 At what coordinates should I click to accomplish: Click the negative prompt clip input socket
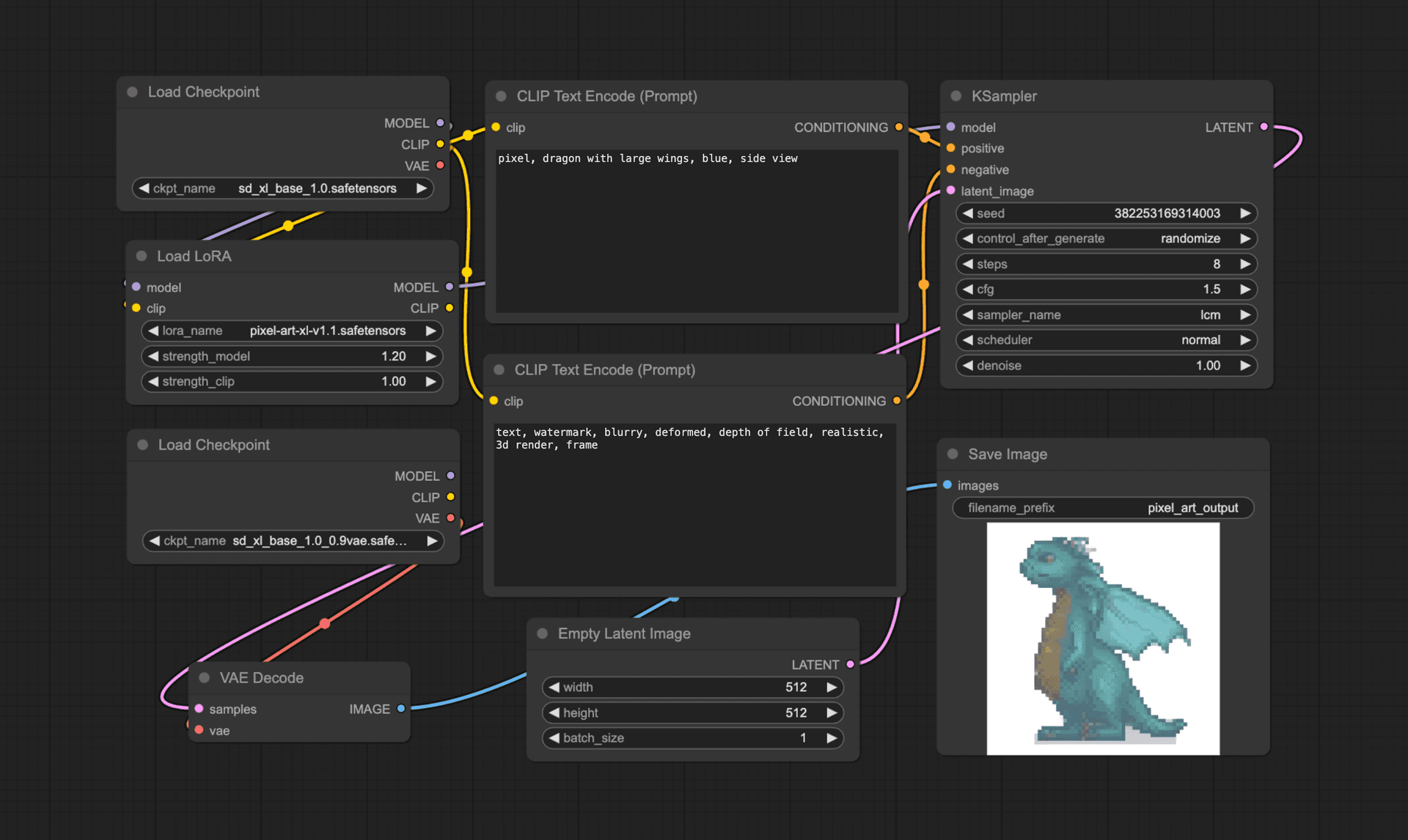click(x=494, y=401)
